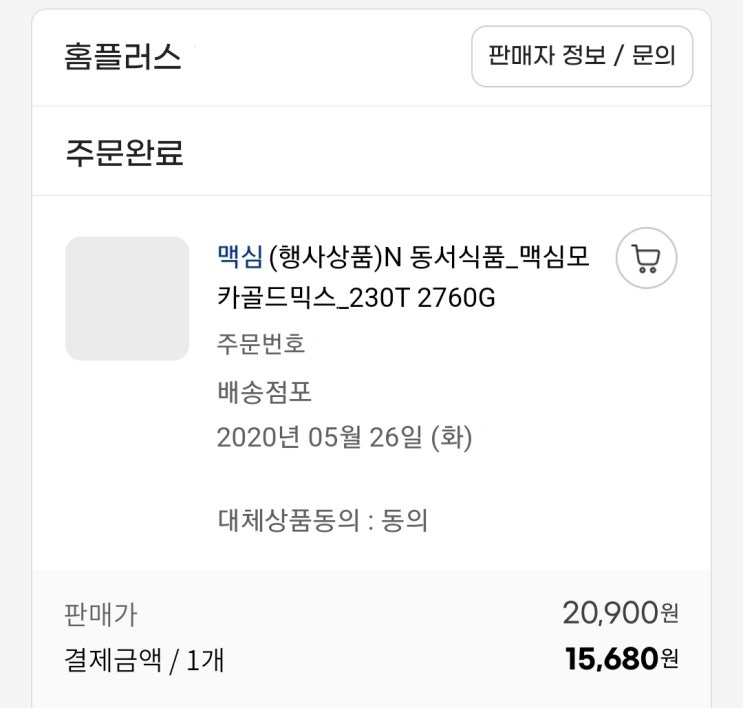Click the 맥심 brand link
Screen dimensions: 743x708
(x=240, y=259)
